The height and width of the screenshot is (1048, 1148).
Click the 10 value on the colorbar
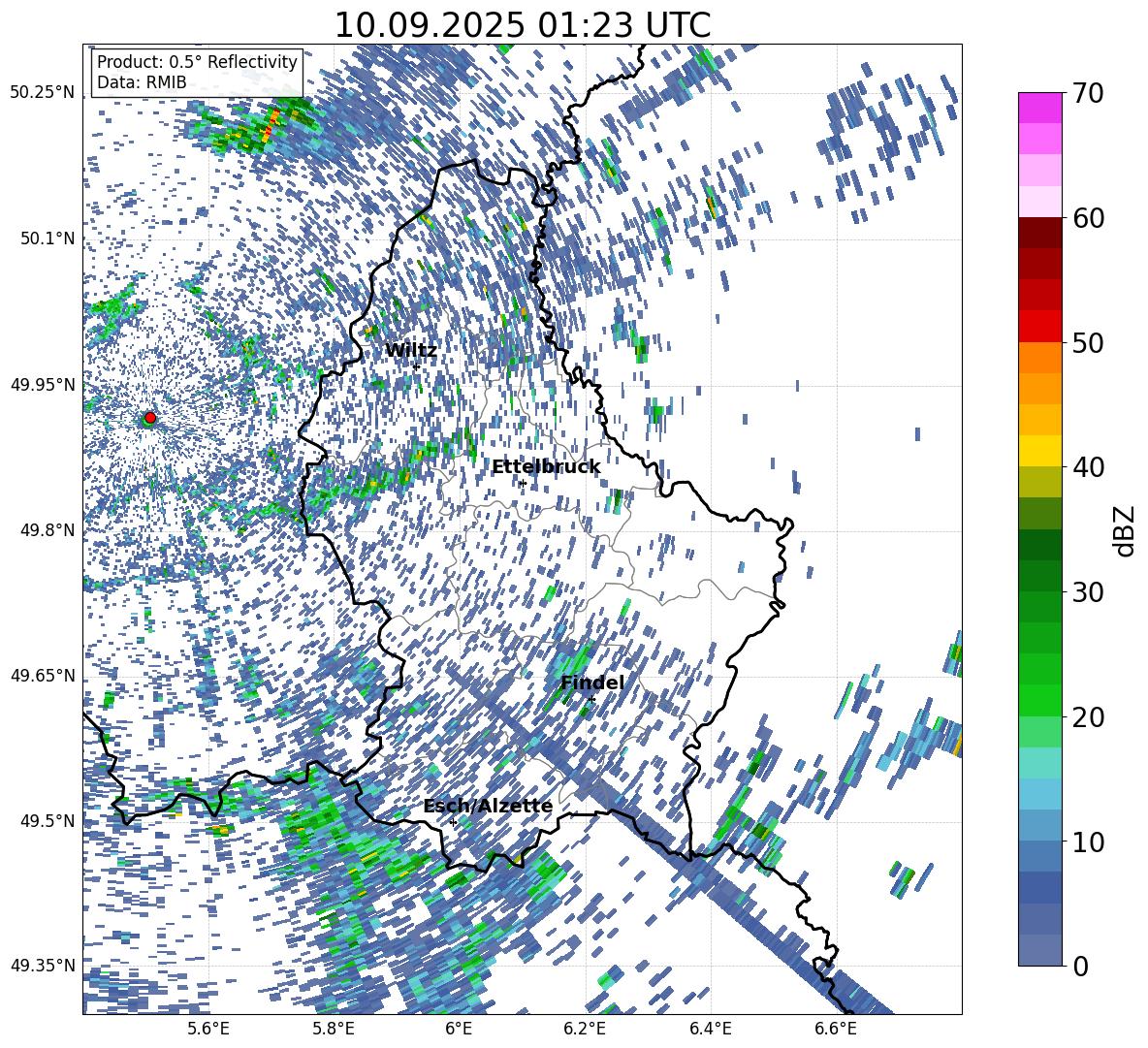pos(1087,842)
